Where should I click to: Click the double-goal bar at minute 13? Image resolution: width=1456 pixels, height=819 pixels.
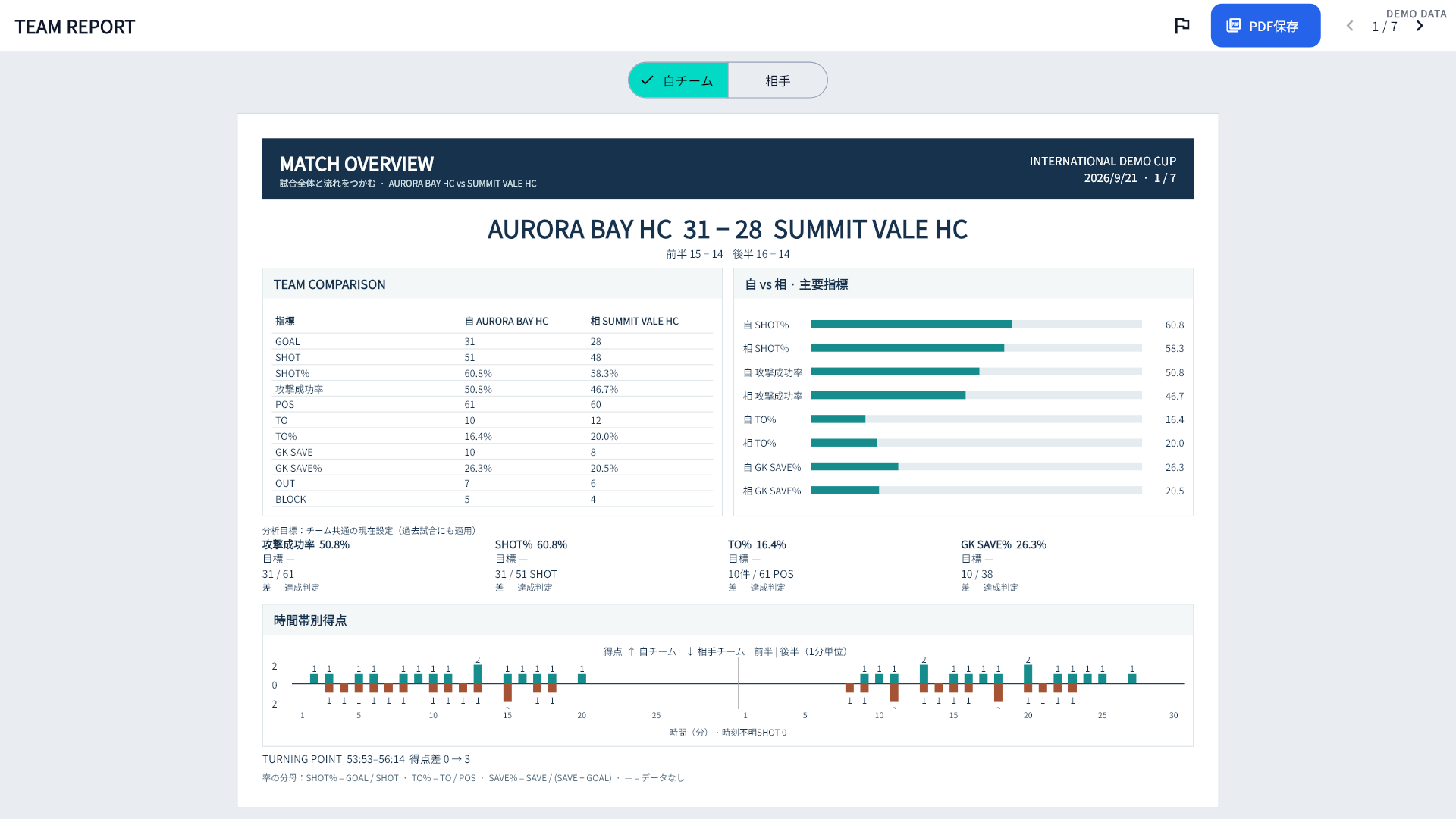click(478, 674)
